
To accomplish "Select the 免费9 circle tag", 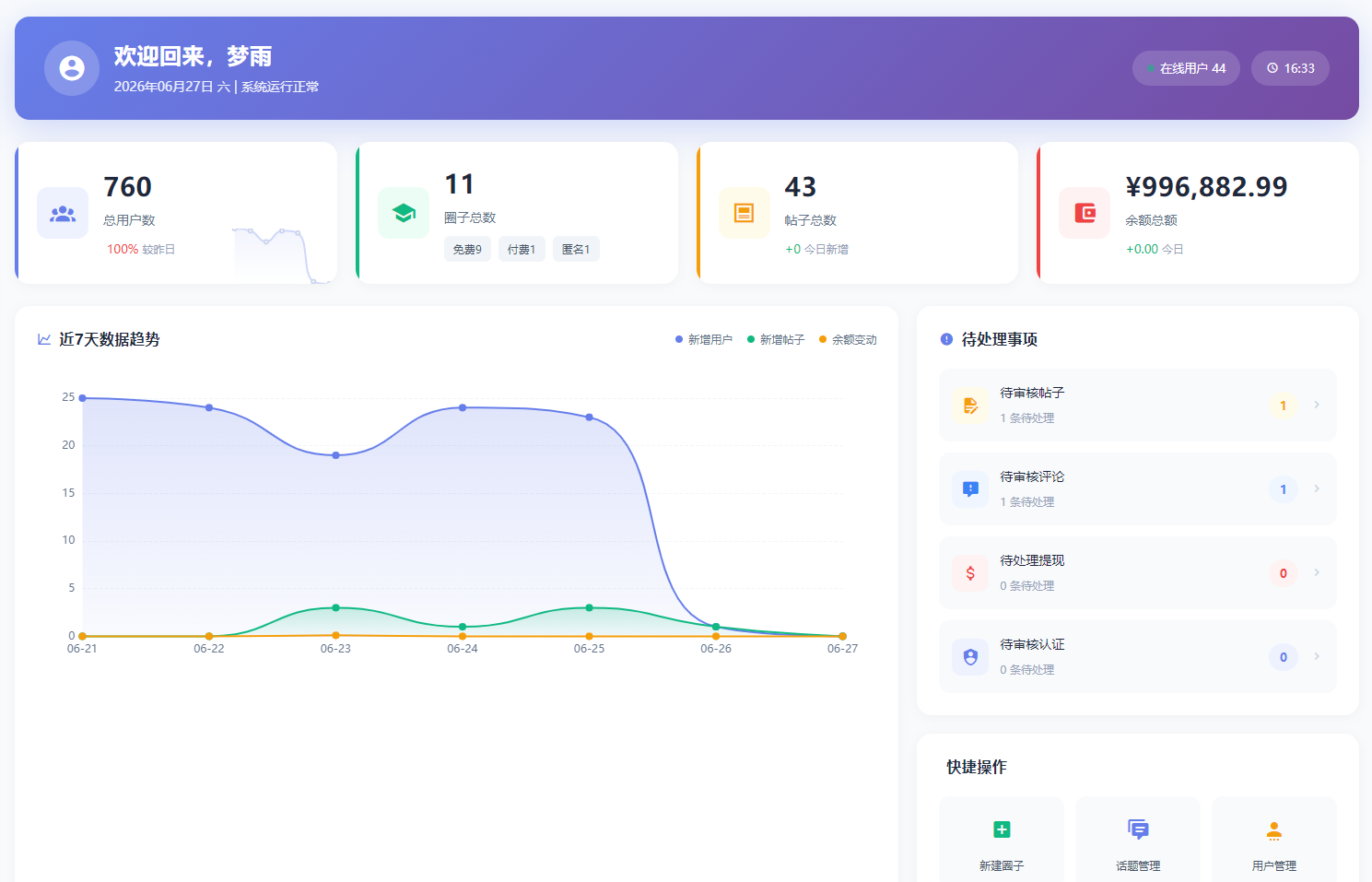I will coord(467,249).
